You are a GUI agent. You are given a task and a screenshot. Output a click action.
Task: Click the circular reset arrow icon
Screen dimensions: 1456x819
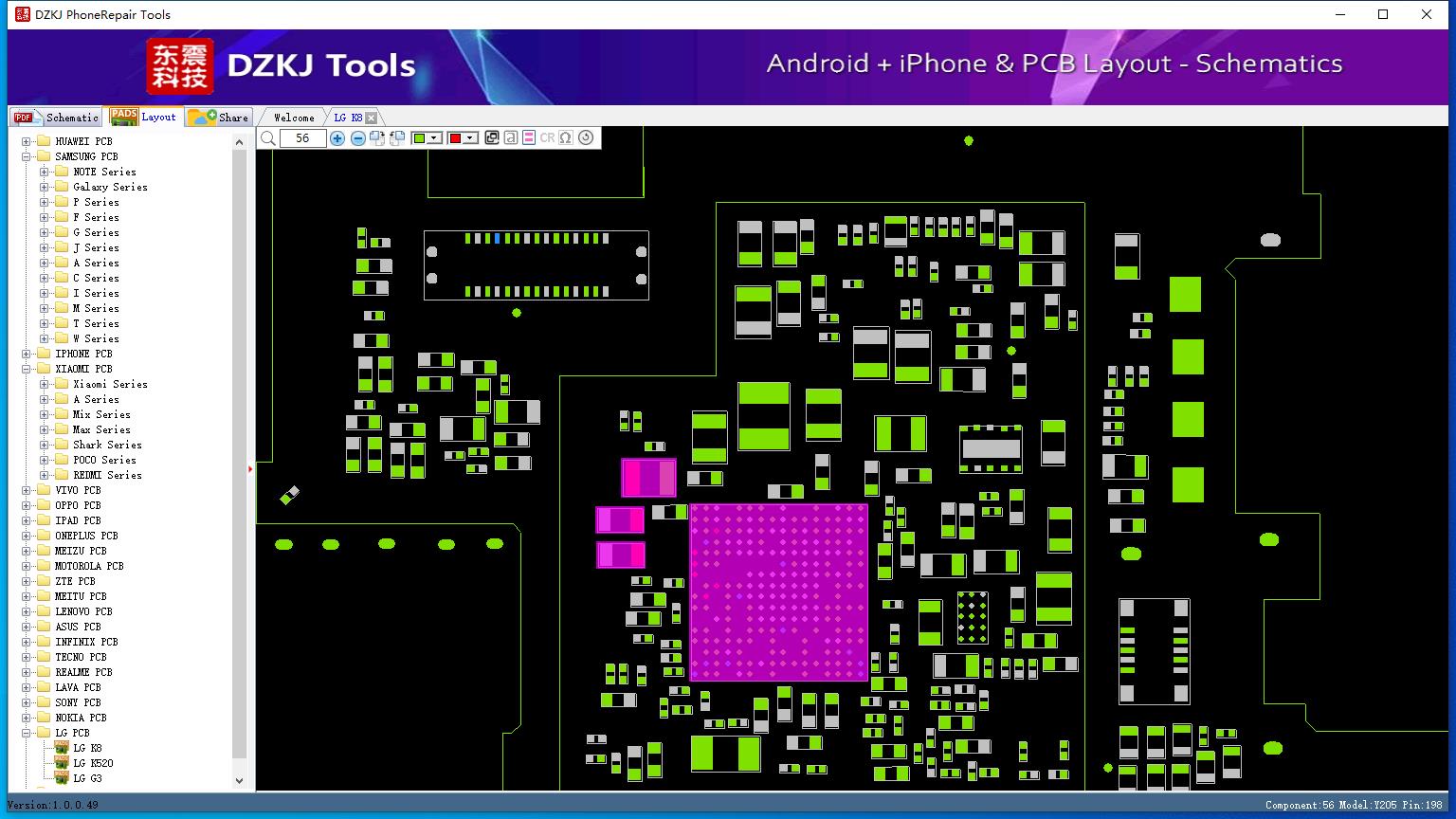[586, 137]
